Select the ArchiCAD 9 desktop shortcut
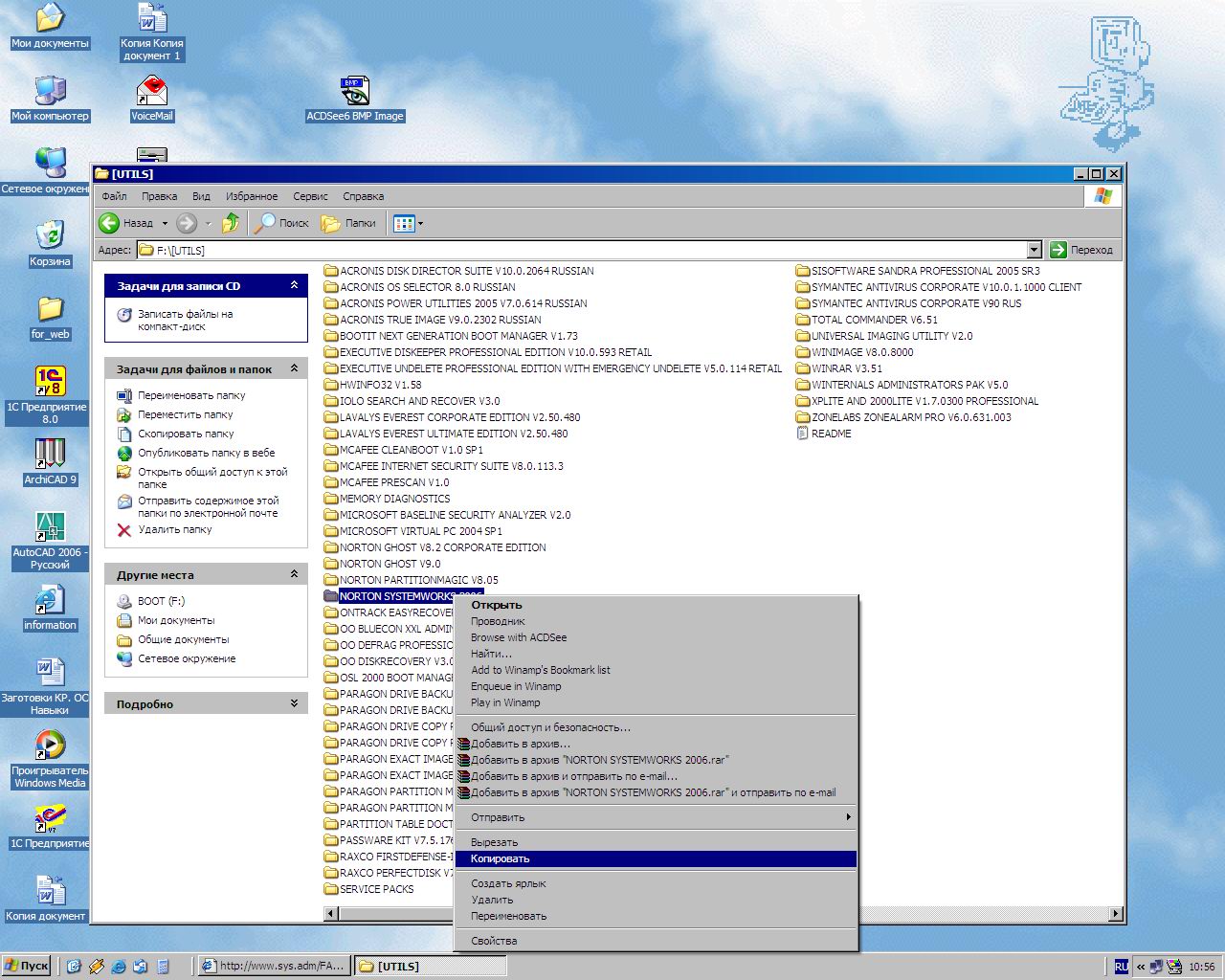 coord(50,462)
